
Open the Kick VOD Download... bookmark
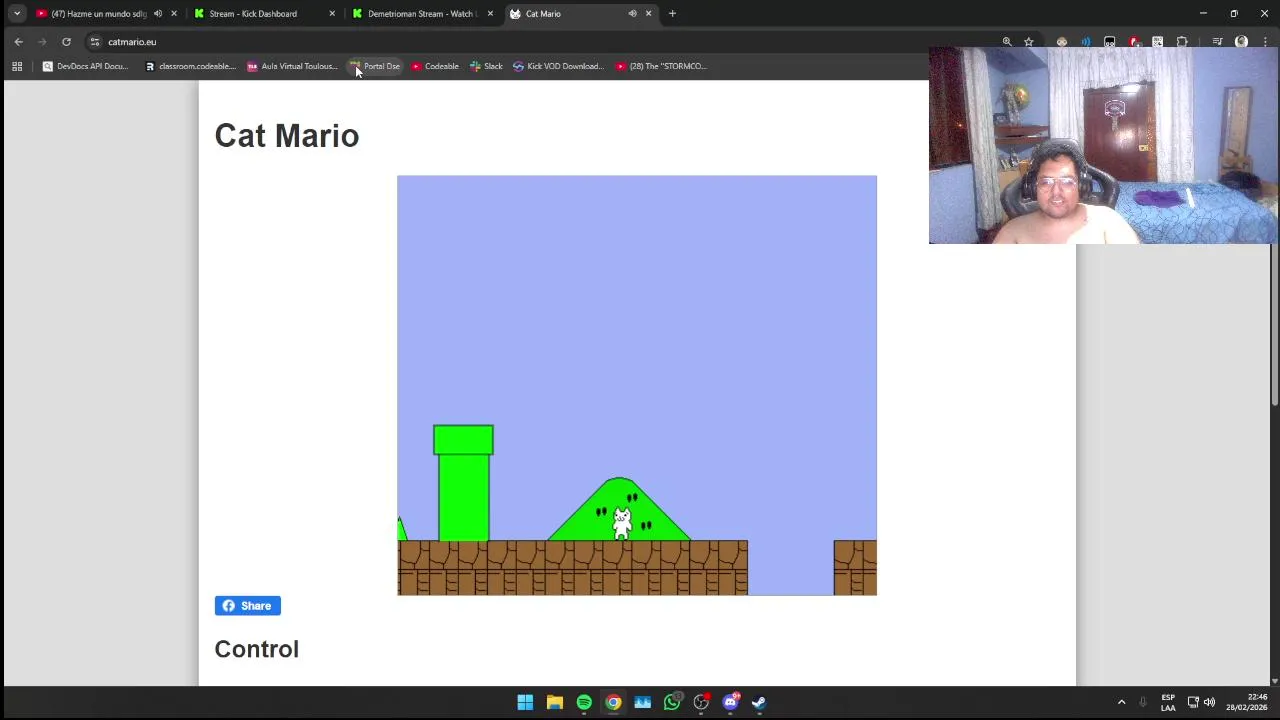tap(559, 66)
